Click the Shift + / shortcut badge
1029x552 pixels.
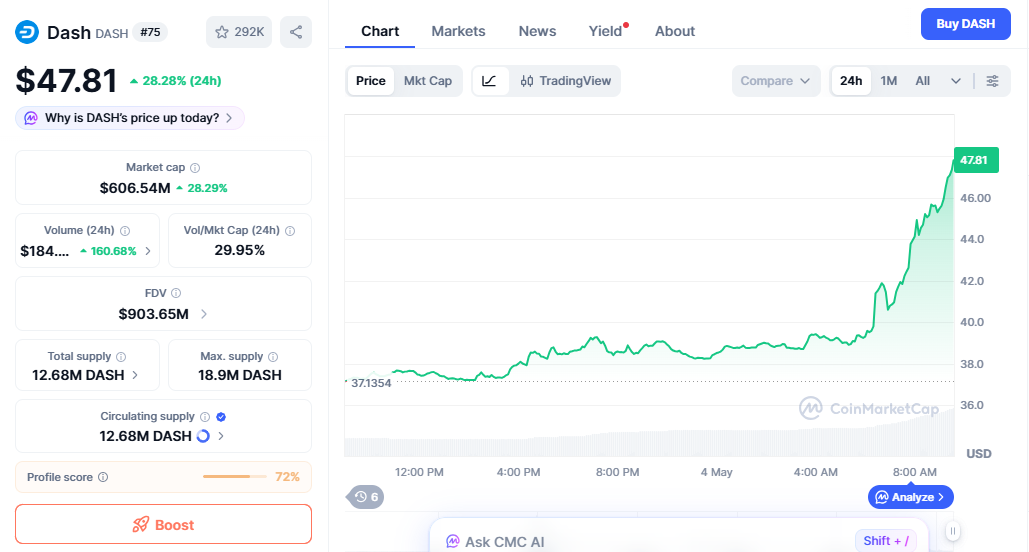point(886,541)
